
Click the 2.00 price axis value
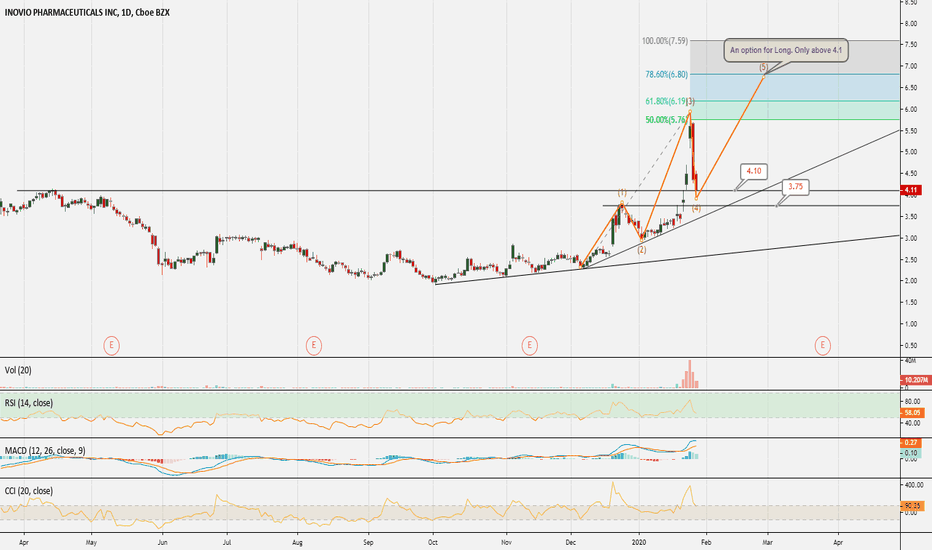(910, 281)
